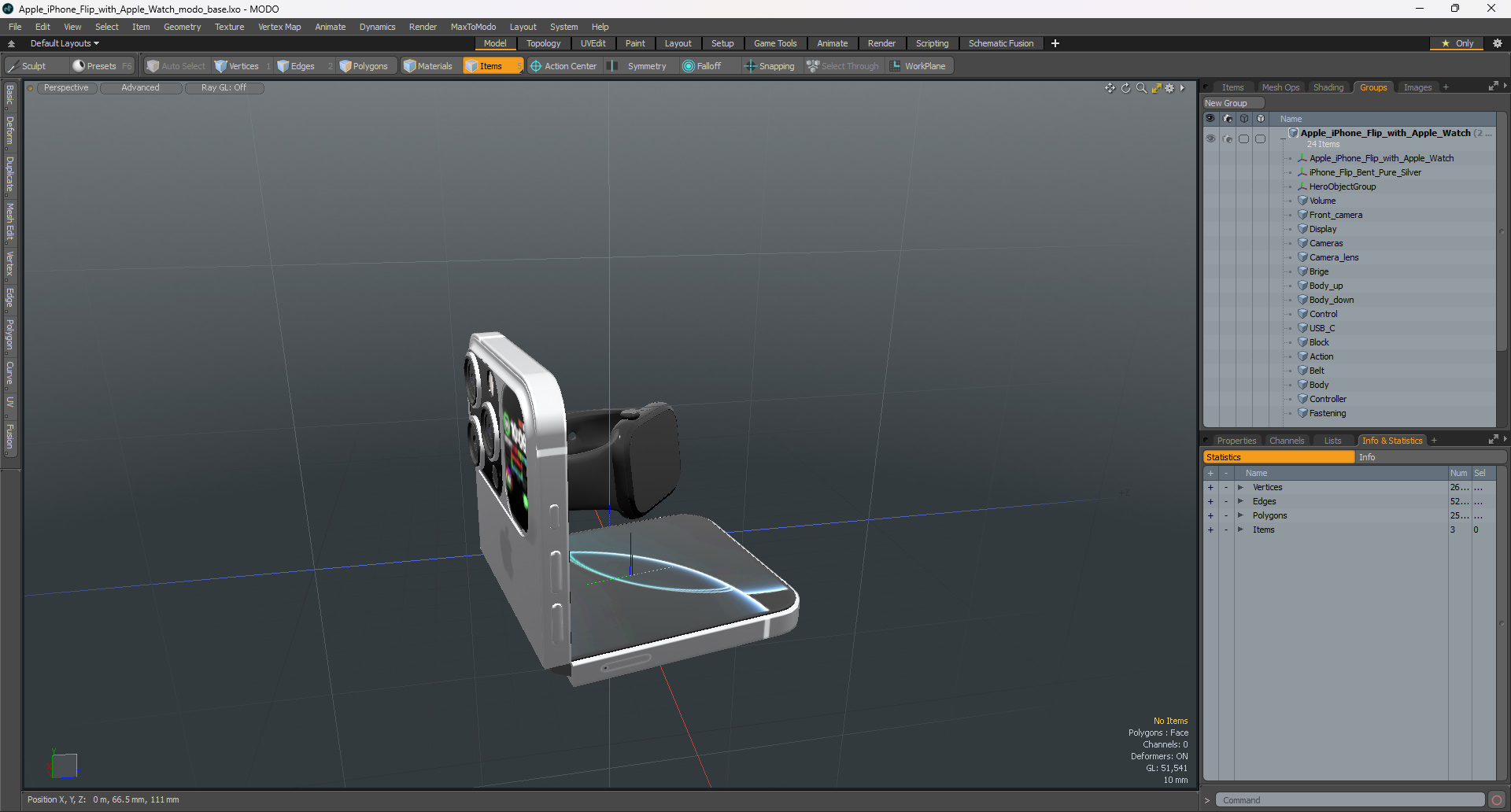Maximize the viewport with the orange arrows icon
This screenshot has width=1511, height=812.
1156,88
